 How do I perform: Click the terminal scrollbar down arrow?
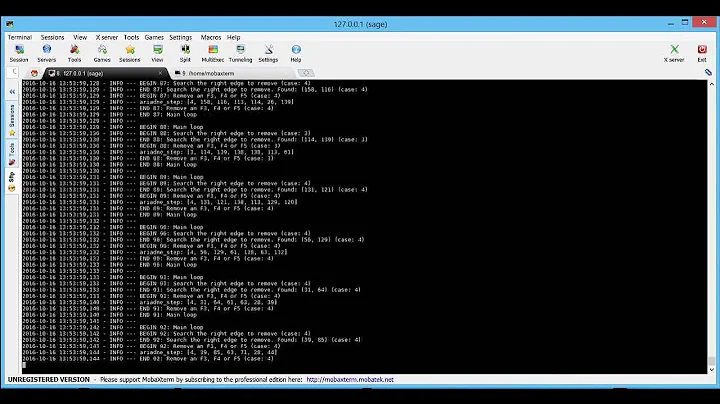[x=712, y=369]
